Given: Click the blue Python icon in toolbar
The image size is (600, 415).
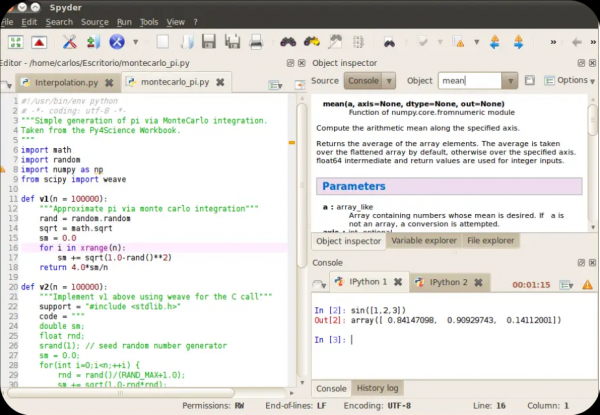Looking at the screenshot, I should (x=116, y=42).
